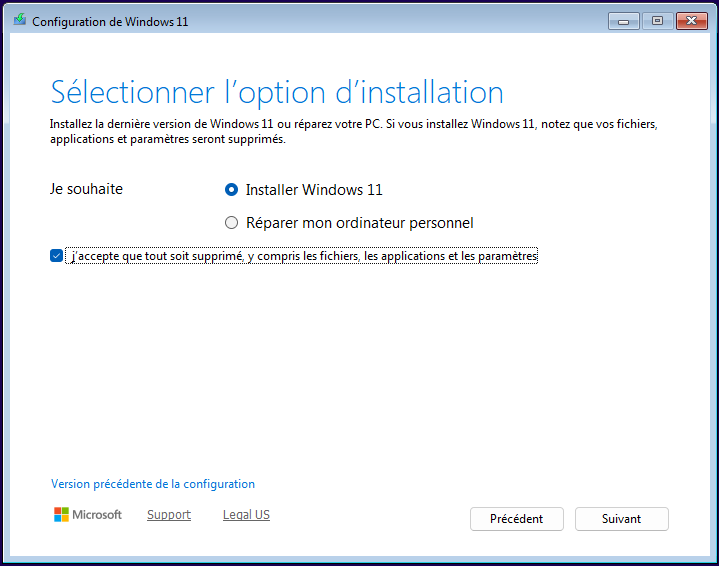Choose the Réparer mon ordinateur personnel radio circle
Image resolution: width=719 pixels, height=566 pixels.
232,223
